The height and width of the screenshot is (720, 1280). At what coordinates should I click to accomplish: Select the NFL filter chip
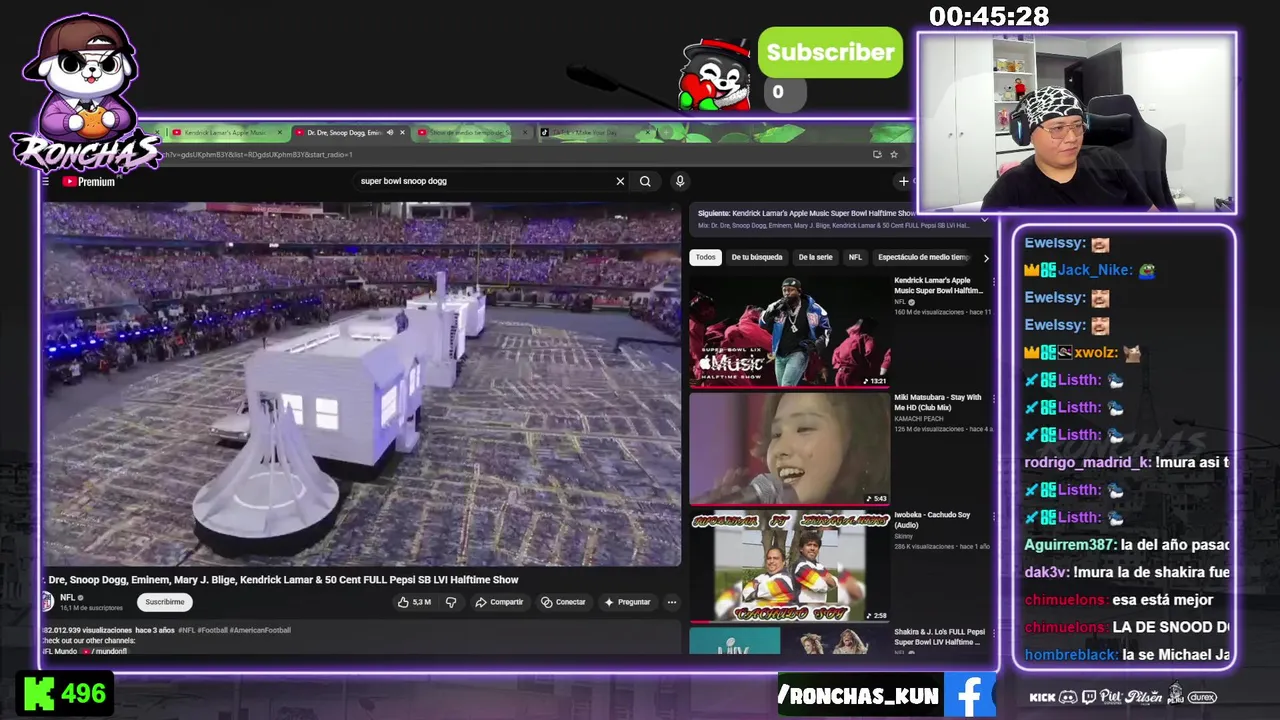[855, 257]
